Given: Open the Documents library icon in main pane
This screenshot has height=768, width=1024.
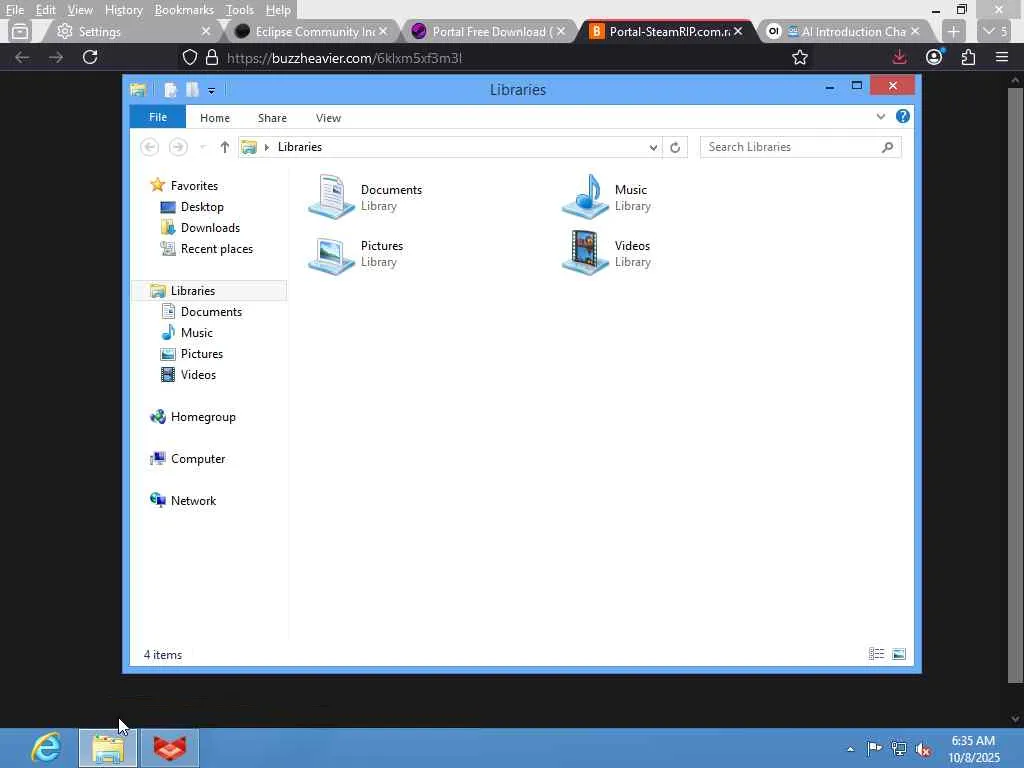Looking at the screenshot, I should (x=331, y=197).
